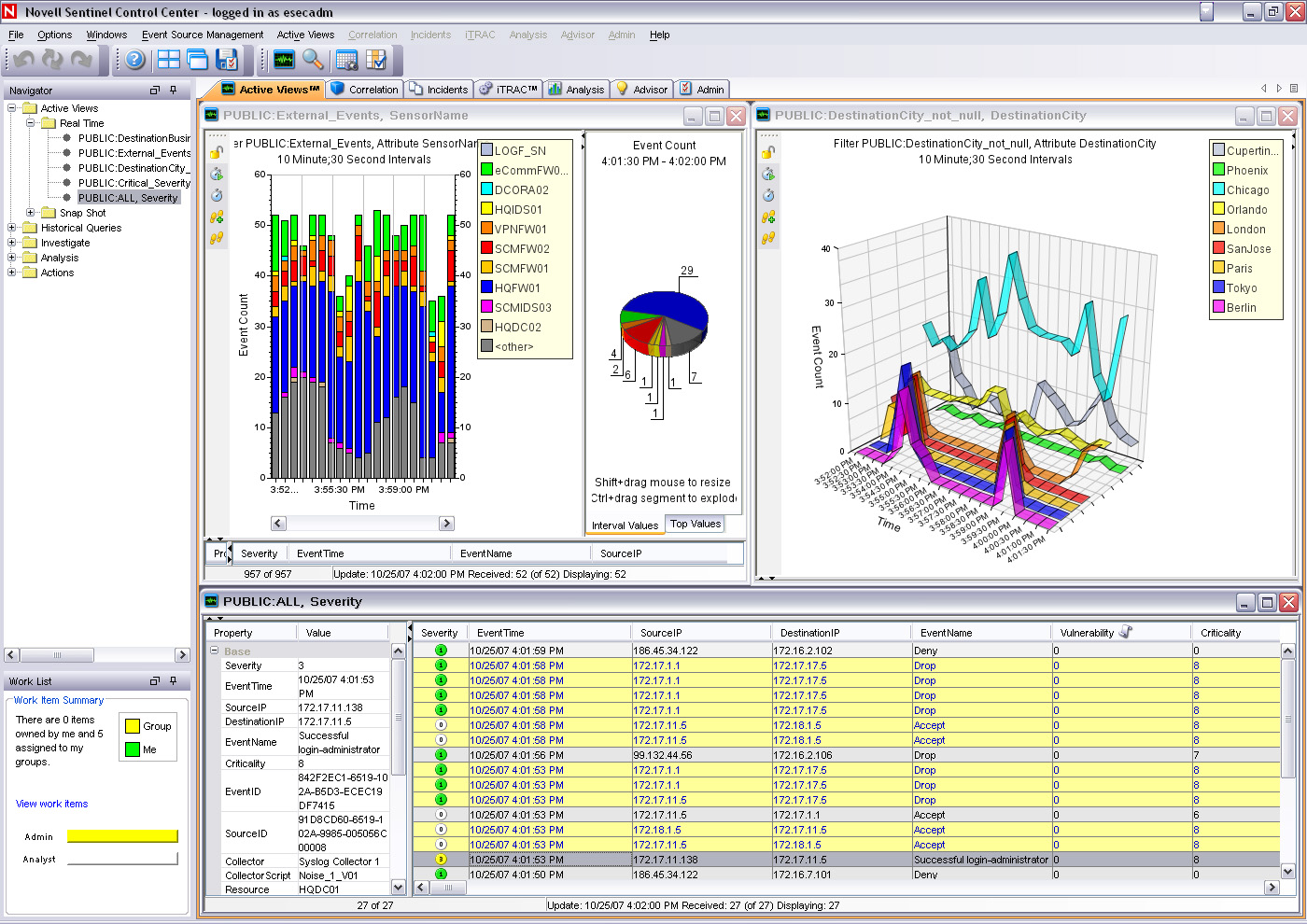This screenshot has width=1307, height=924.
Task: Click right arrow on bar chart time scrollbar
Action: pyautogui.click(x=446, y=524)
